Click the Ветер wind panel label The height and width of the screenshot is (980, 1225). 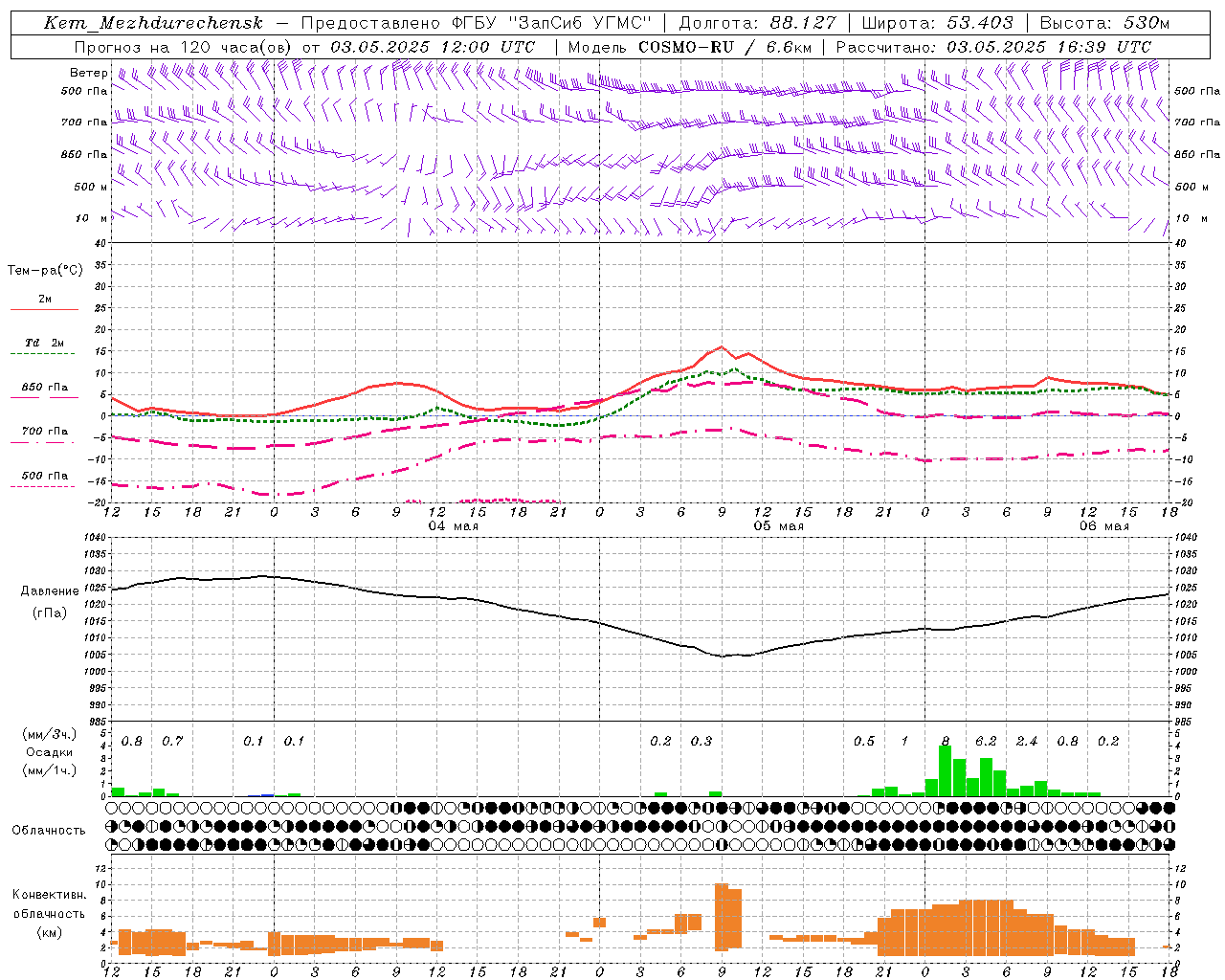pyautogui.click(x=89, y=73)
